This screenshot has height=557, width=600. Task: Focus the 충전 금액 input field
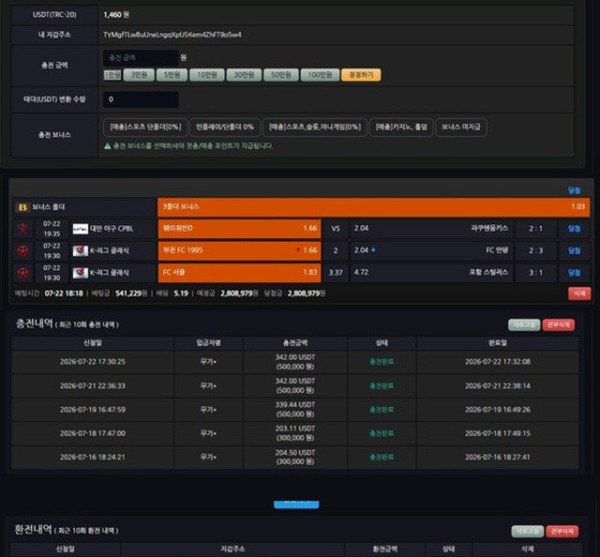click(x=140, y=58)
